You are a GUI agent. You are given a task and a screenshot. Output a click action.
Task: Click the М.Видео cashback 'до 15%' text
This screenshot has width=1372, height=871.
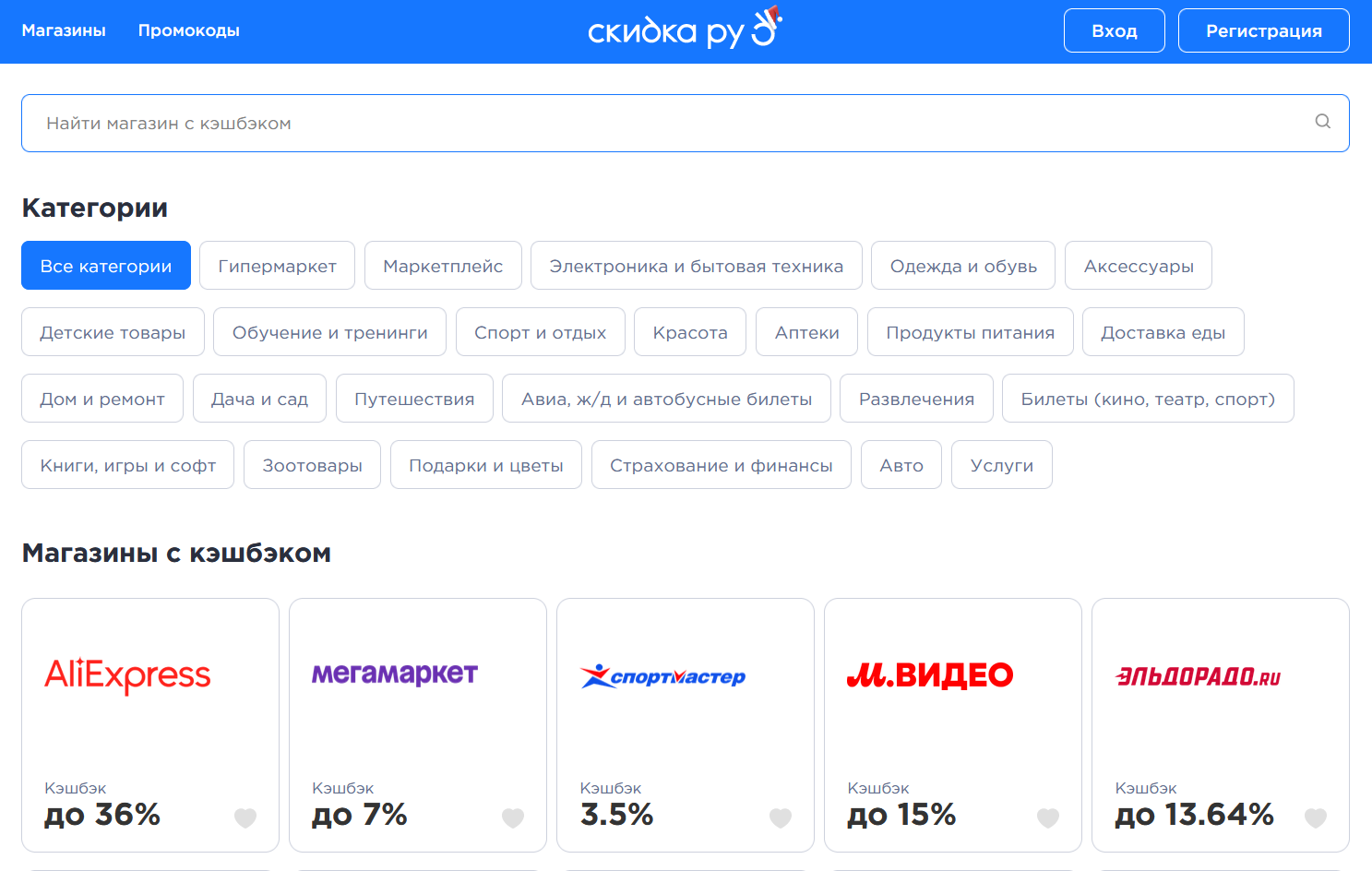pos(901,815)
